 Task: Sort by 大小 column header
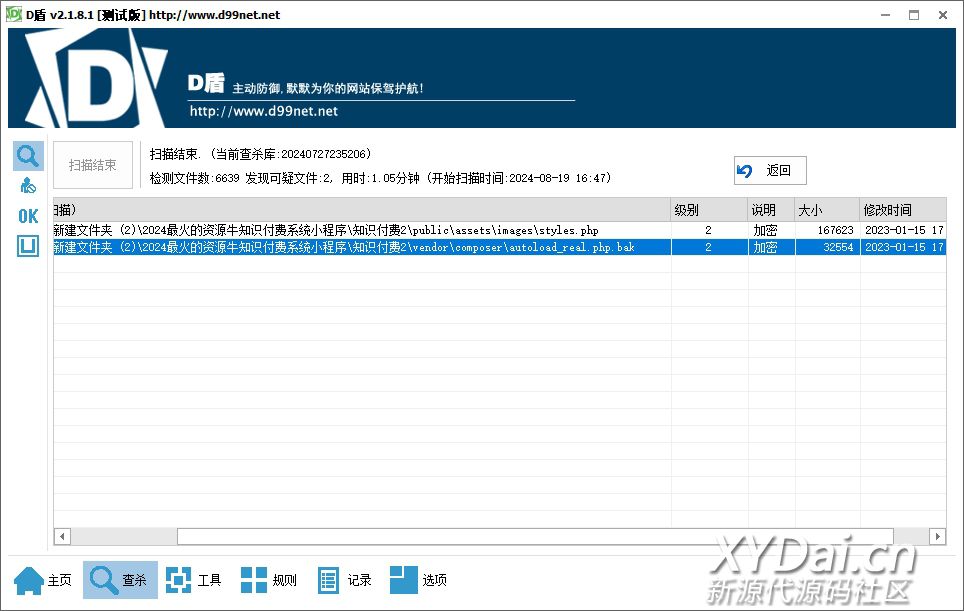[827, 210]
